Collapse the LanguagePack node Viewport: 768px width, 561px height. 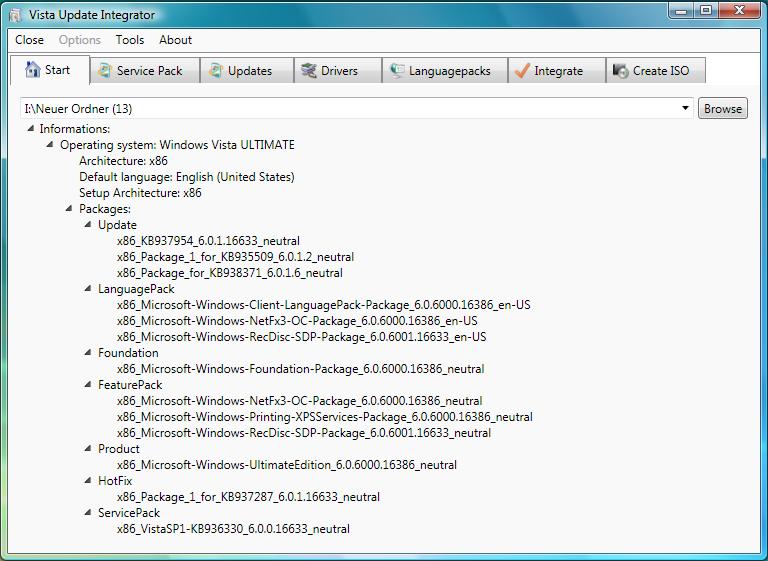88,289
